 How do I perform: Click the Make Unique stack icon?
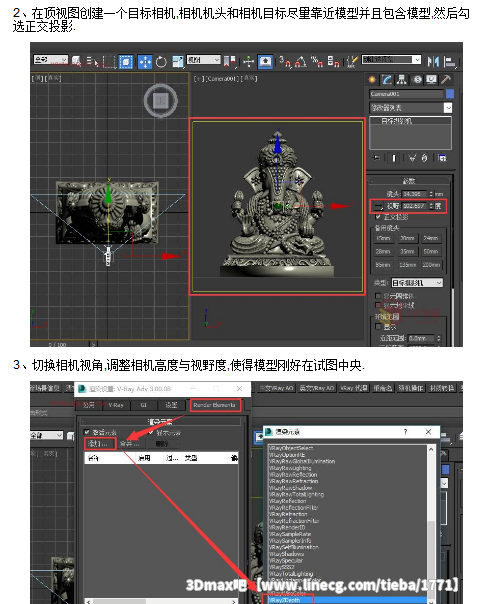click(412, 158)
